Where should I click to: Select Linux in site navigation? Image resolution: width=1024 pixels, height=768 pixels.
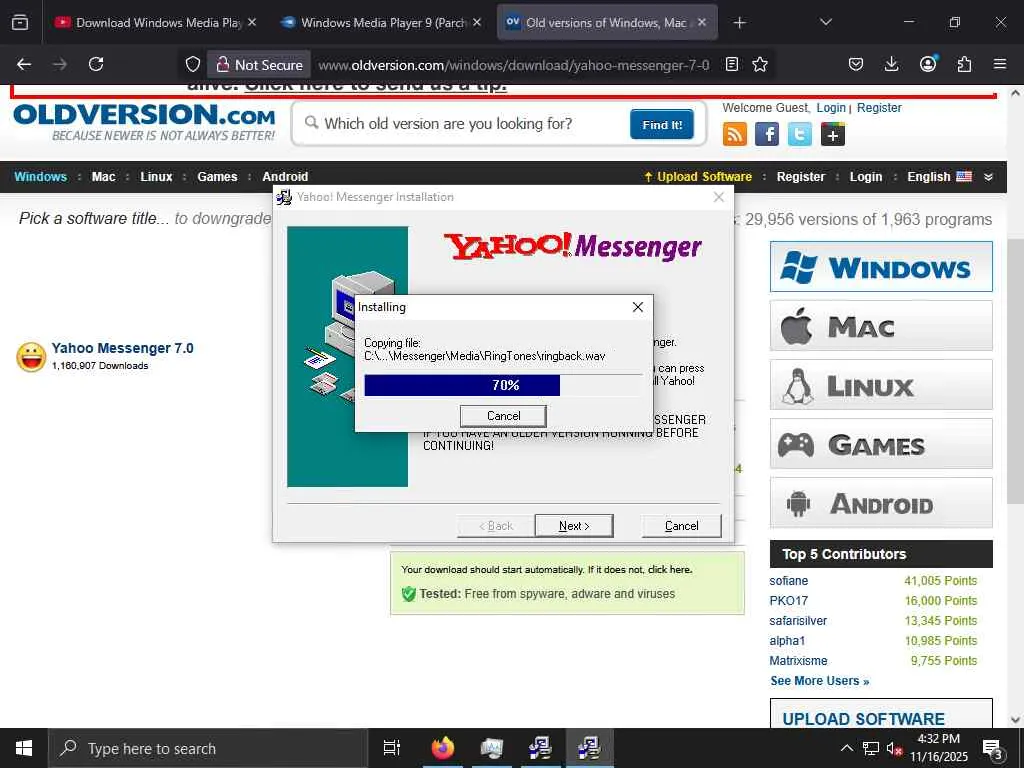pos(156,176)
